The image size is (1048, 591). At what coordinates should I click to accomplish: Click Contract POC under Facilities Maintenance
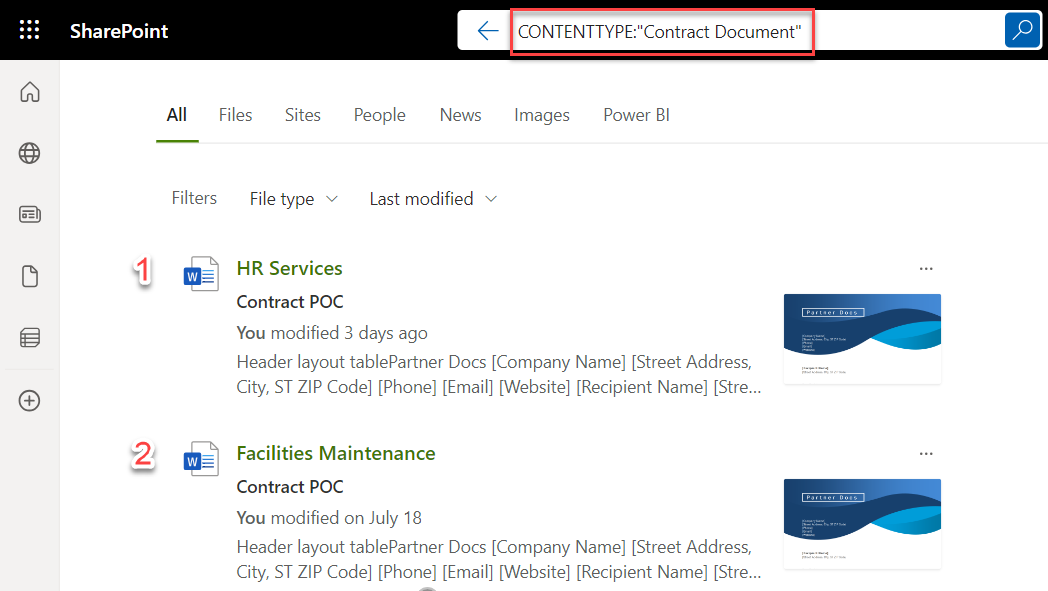290,487
